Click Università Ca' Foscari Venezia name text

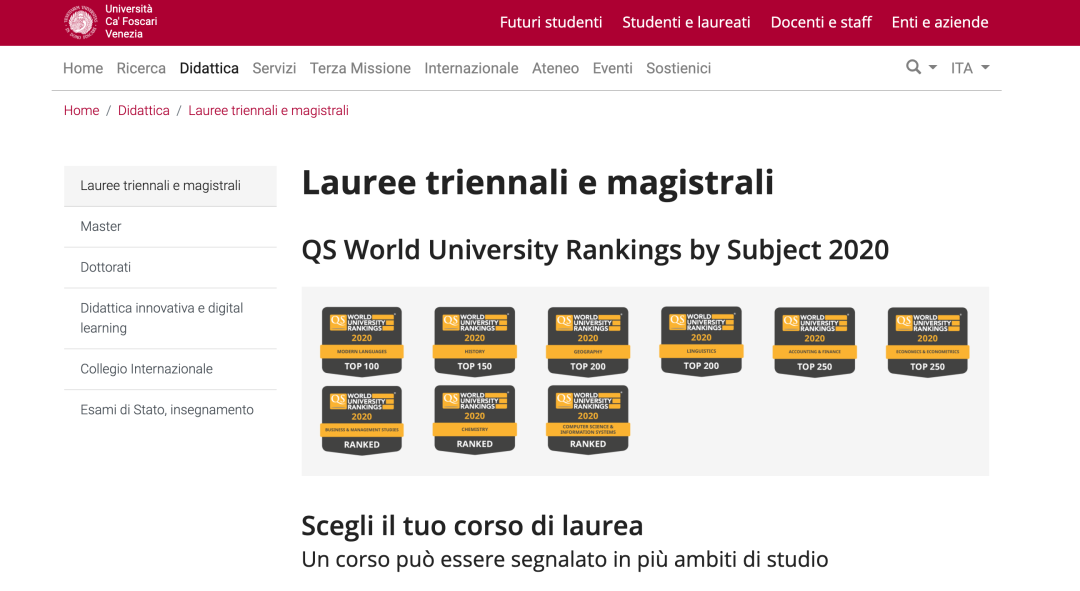(131, 21)
